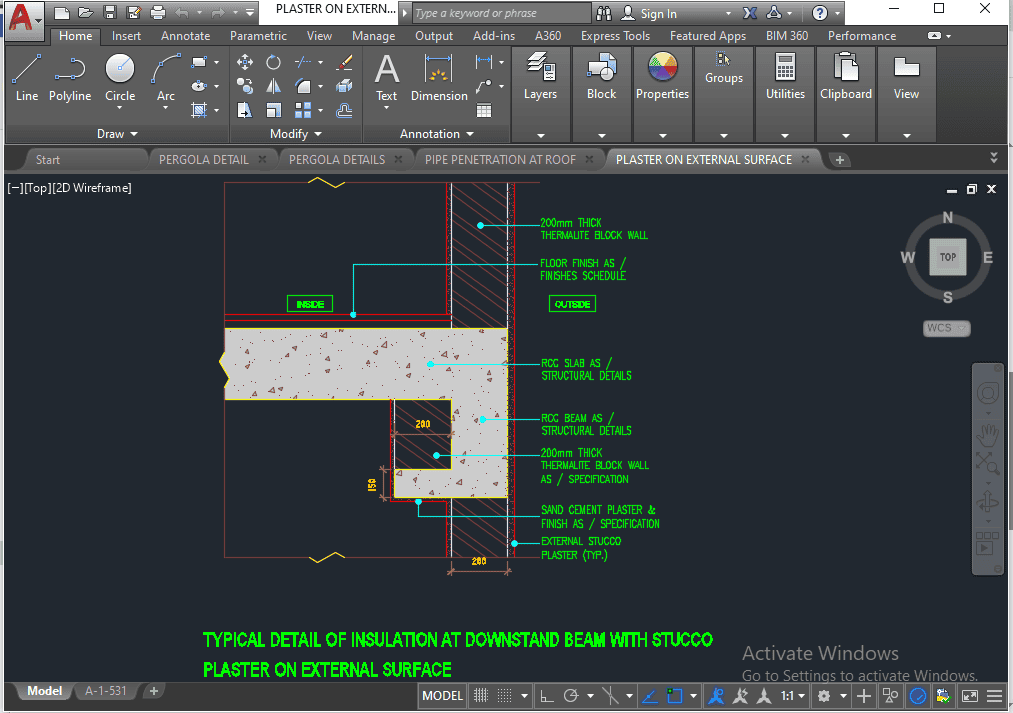Expand the Modify panel dropdown
Viewport: 1013px width, 713px height.
(x=296, y=134)
